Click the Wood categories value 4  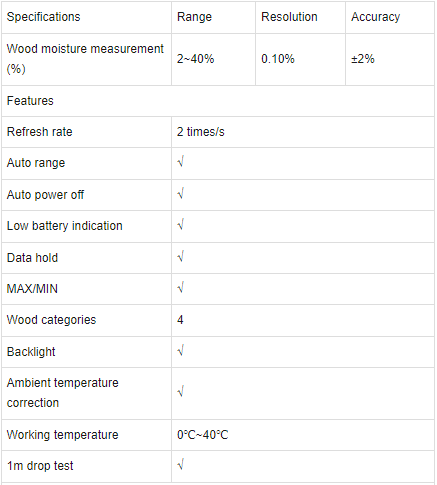180,320
